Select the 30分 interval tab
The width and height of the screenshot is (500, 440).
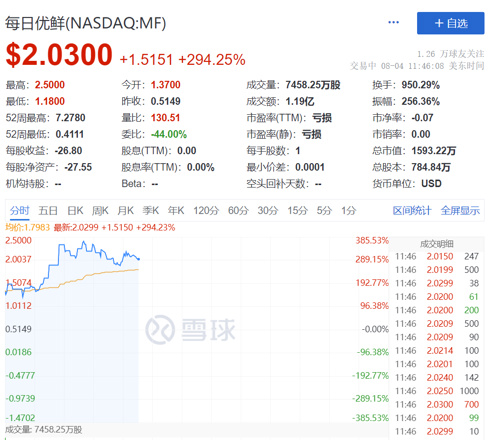coord(268,211)
